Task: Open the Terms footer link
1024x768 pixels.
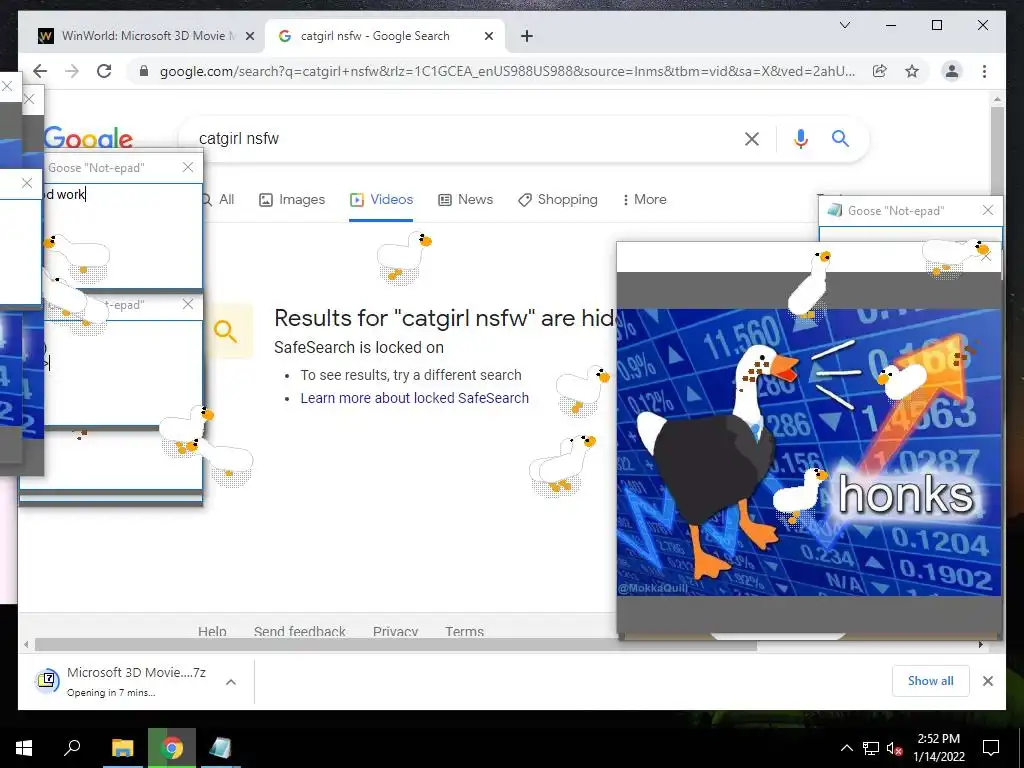Action: click(464, 632)
